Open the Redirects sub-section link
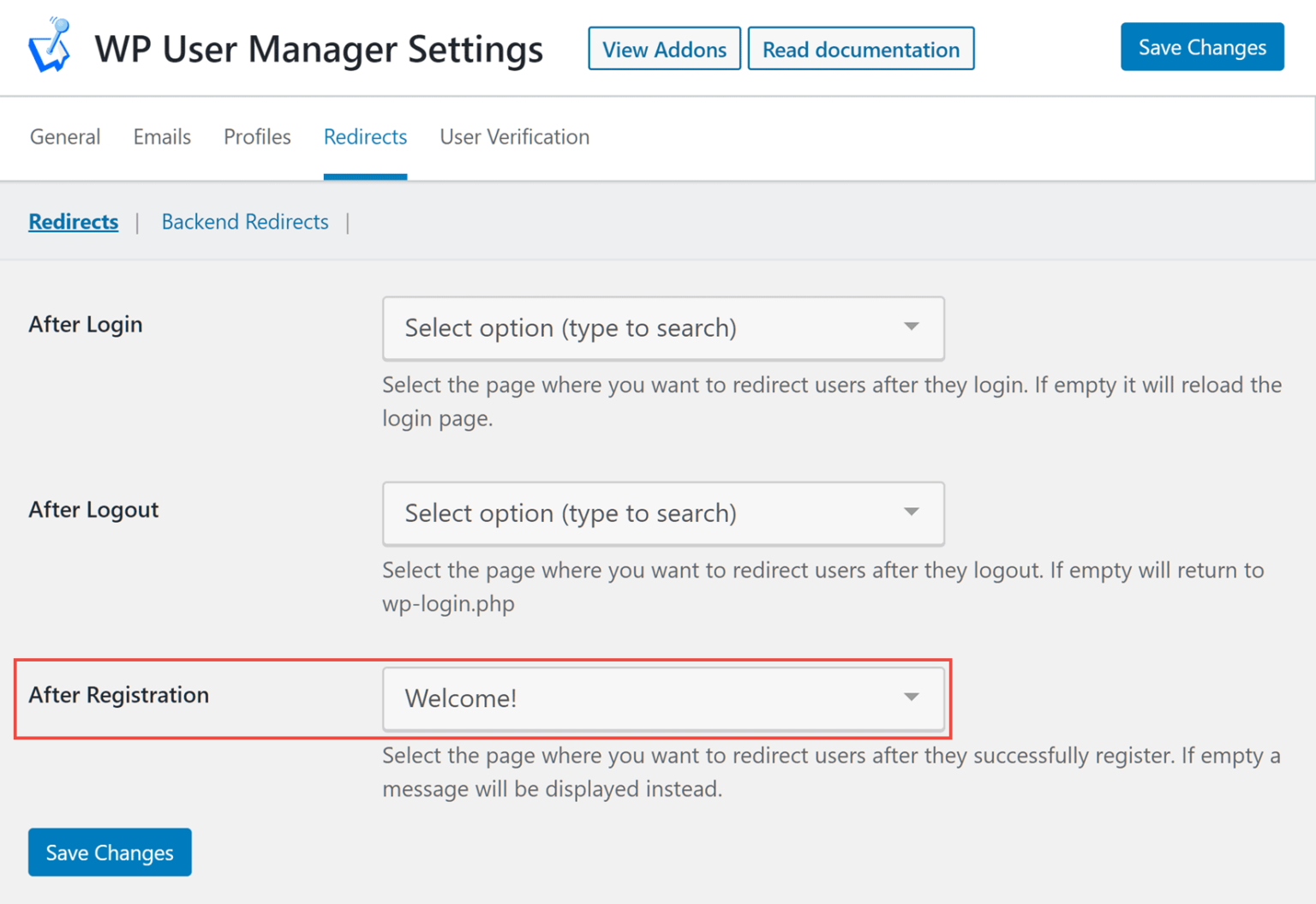This screenshot has height=904, width=1316. 73,222
